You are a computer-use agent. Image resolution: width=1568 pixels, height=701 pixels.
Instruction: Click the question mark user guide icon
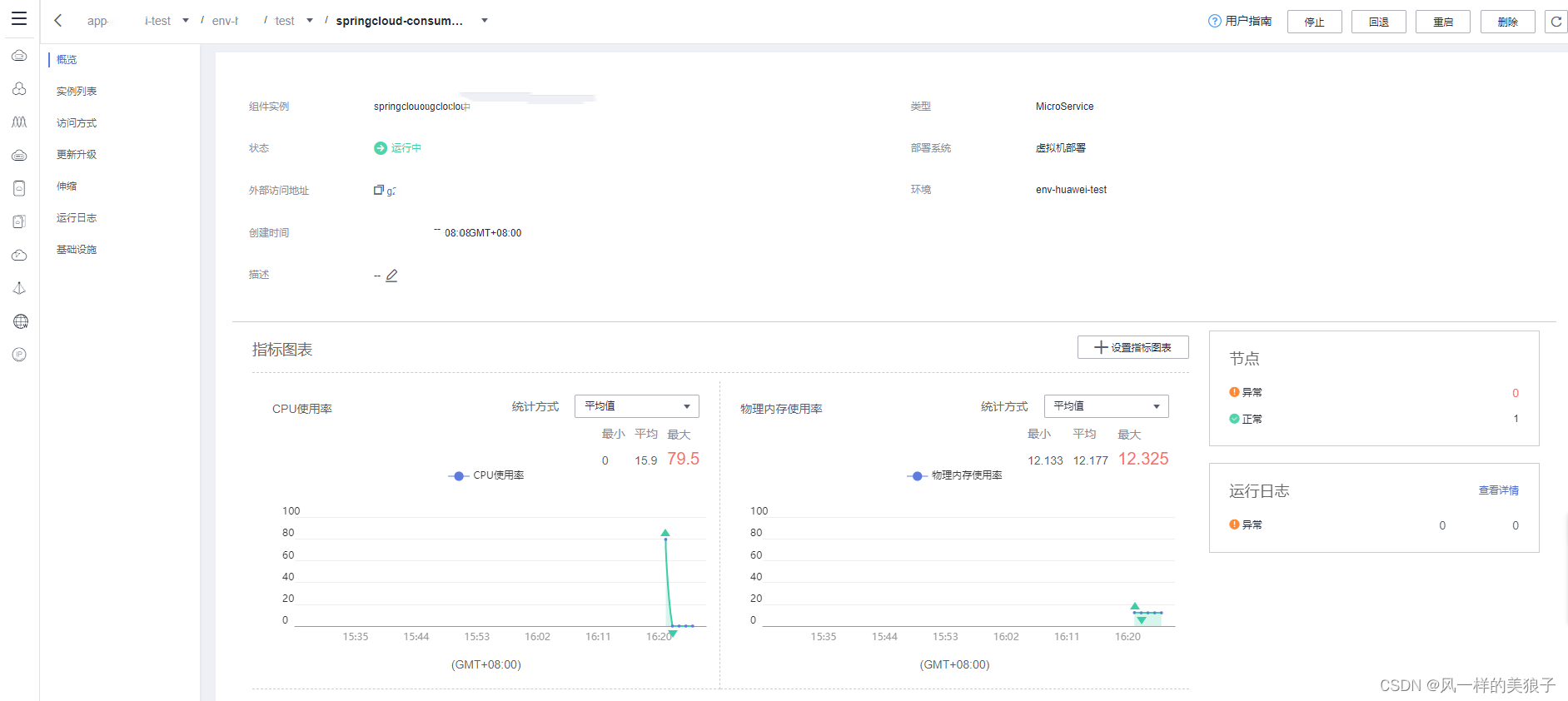[1214, 21]
